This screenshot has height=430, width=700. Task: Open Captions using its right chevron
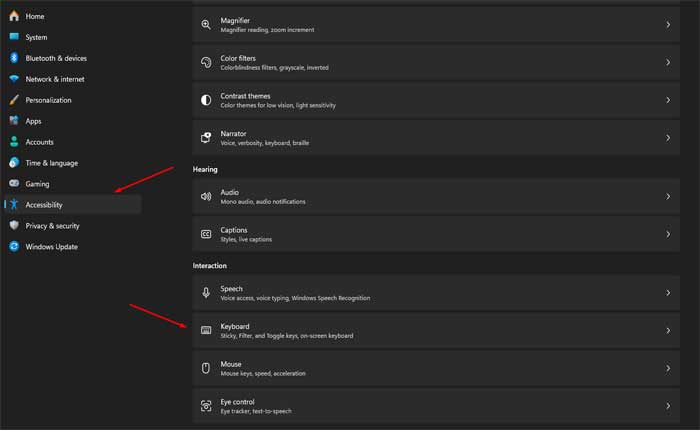[668, 234]
